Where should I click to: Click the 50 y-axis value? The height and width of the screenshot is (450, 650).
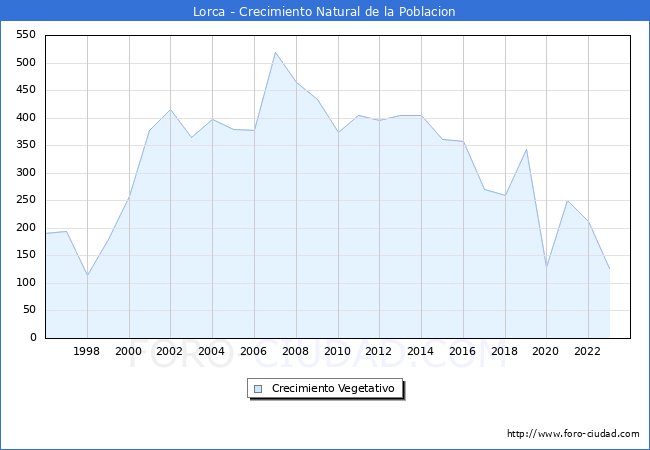click(x=29, y=310)
